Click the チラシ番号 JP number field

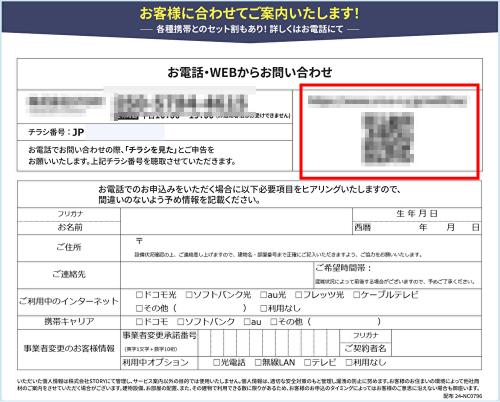pos(124,132)
